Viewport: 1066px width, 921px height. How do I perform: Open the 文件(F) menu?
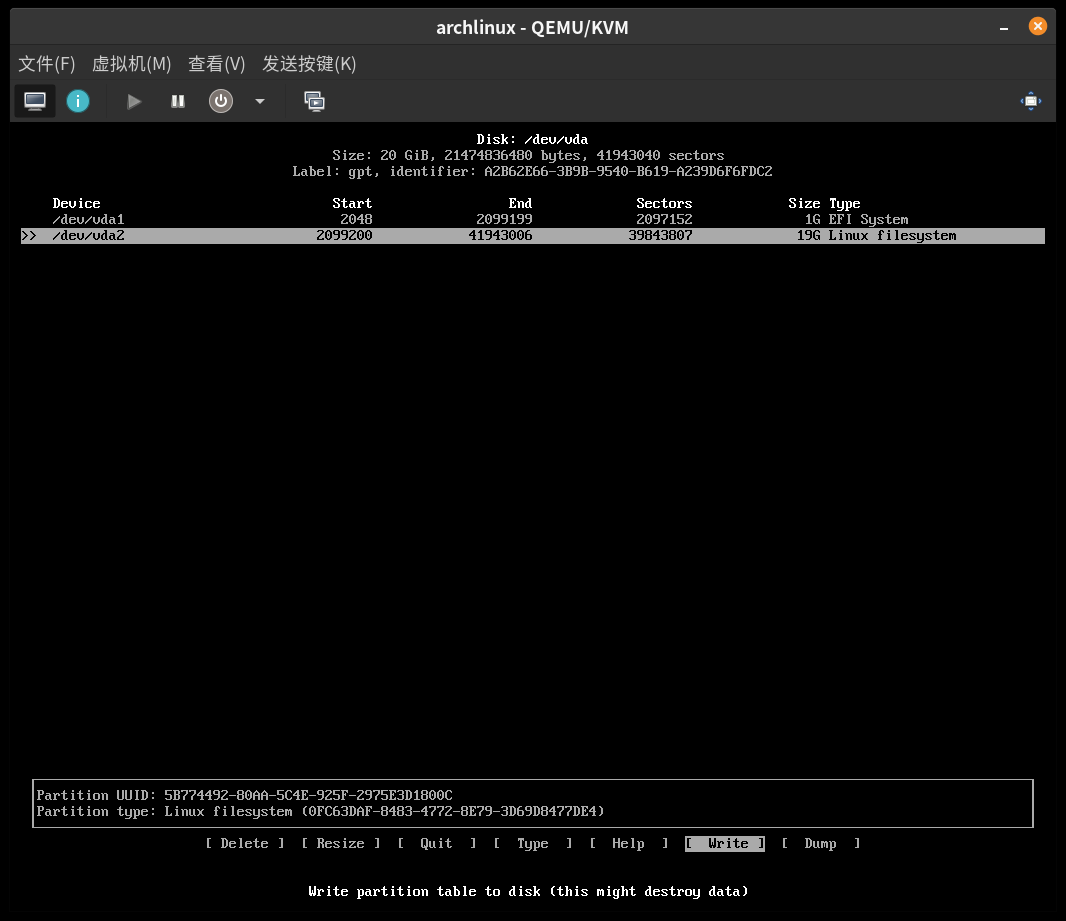pos(46,64)
